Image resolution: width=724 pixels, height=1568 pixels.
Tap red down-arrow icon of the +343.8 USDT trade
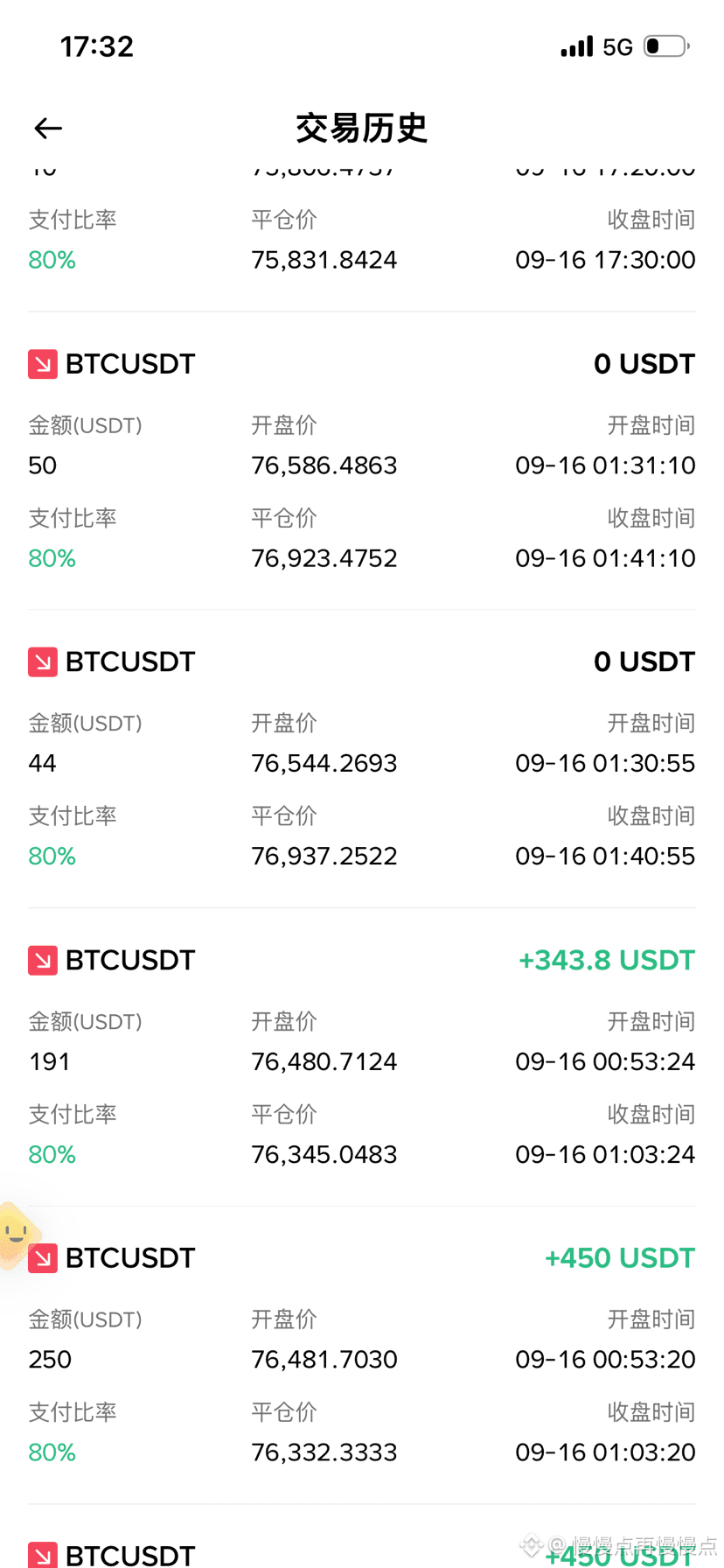click(43, 960)
